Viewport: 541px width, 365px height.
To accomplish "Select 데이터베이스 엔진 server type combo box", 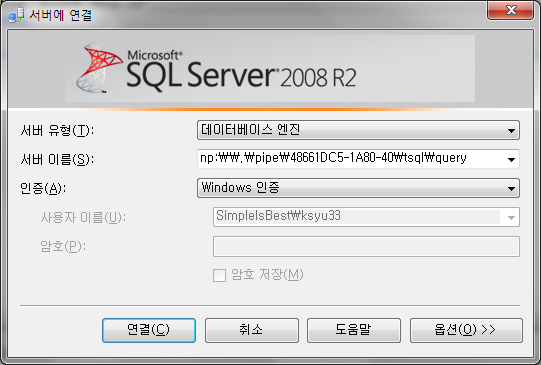I will [358, 130].
